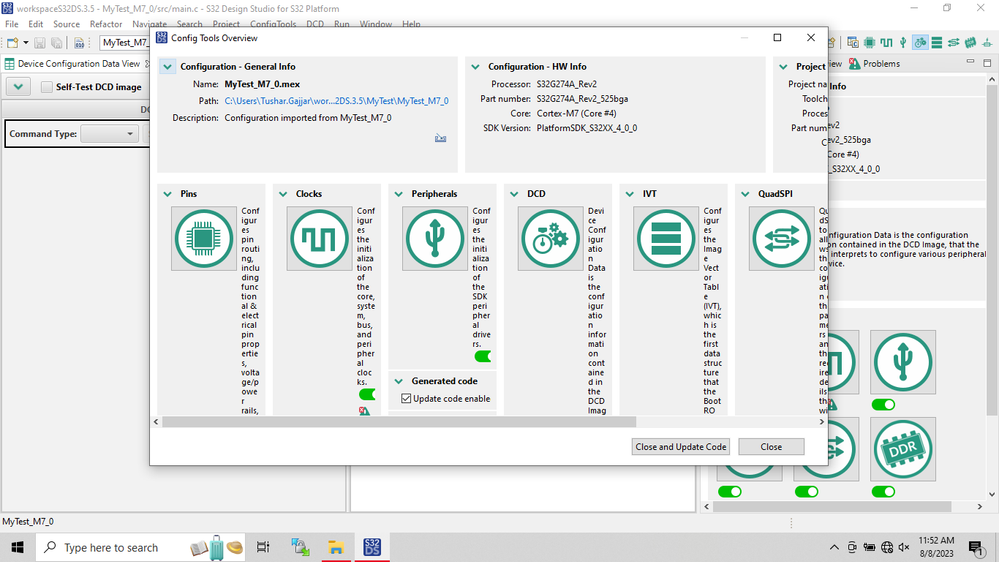
Task: Click the Task View icon in the taskbar
Action: (262, 547)
